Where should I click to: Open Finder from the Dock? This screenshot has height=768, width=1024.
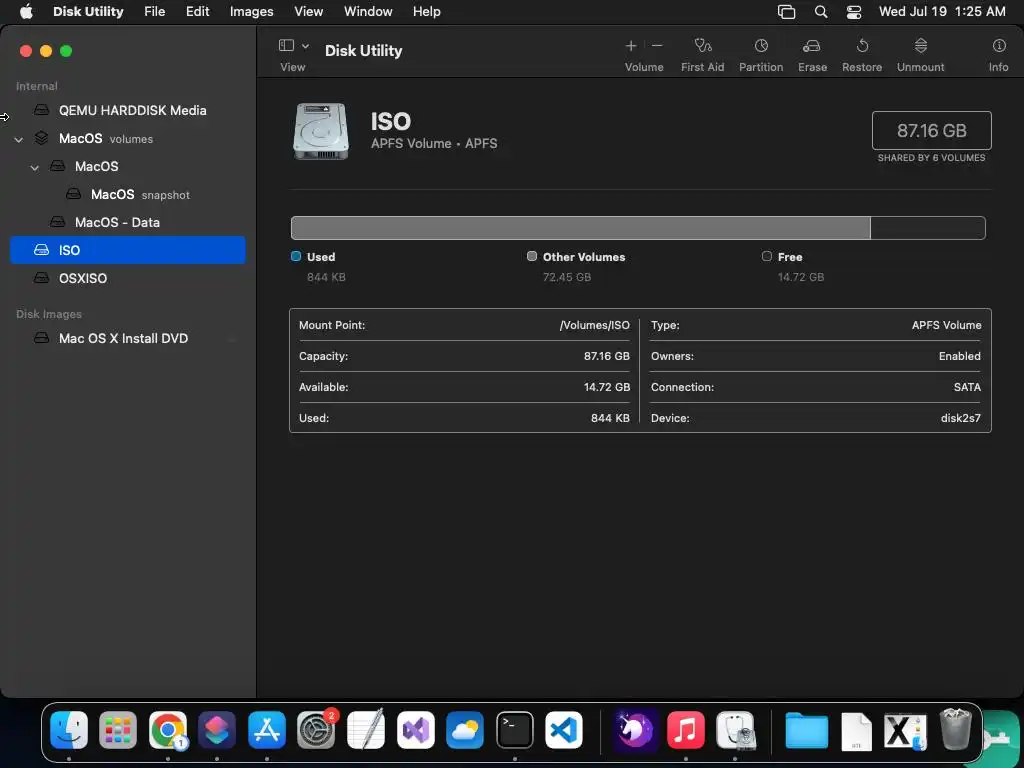click(x=69, y=729)
